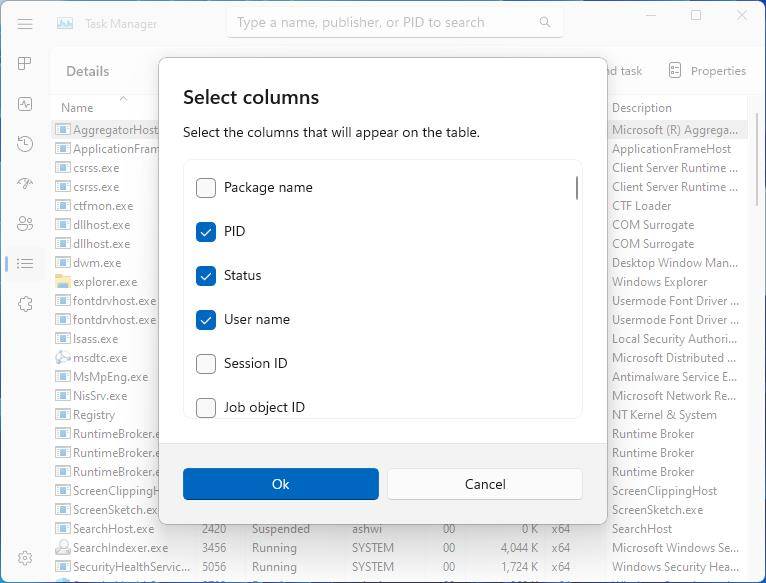Click the Task Manager app icon in title bar
Viewport: 766px width, 583px height.
click(x=65, y=23)
